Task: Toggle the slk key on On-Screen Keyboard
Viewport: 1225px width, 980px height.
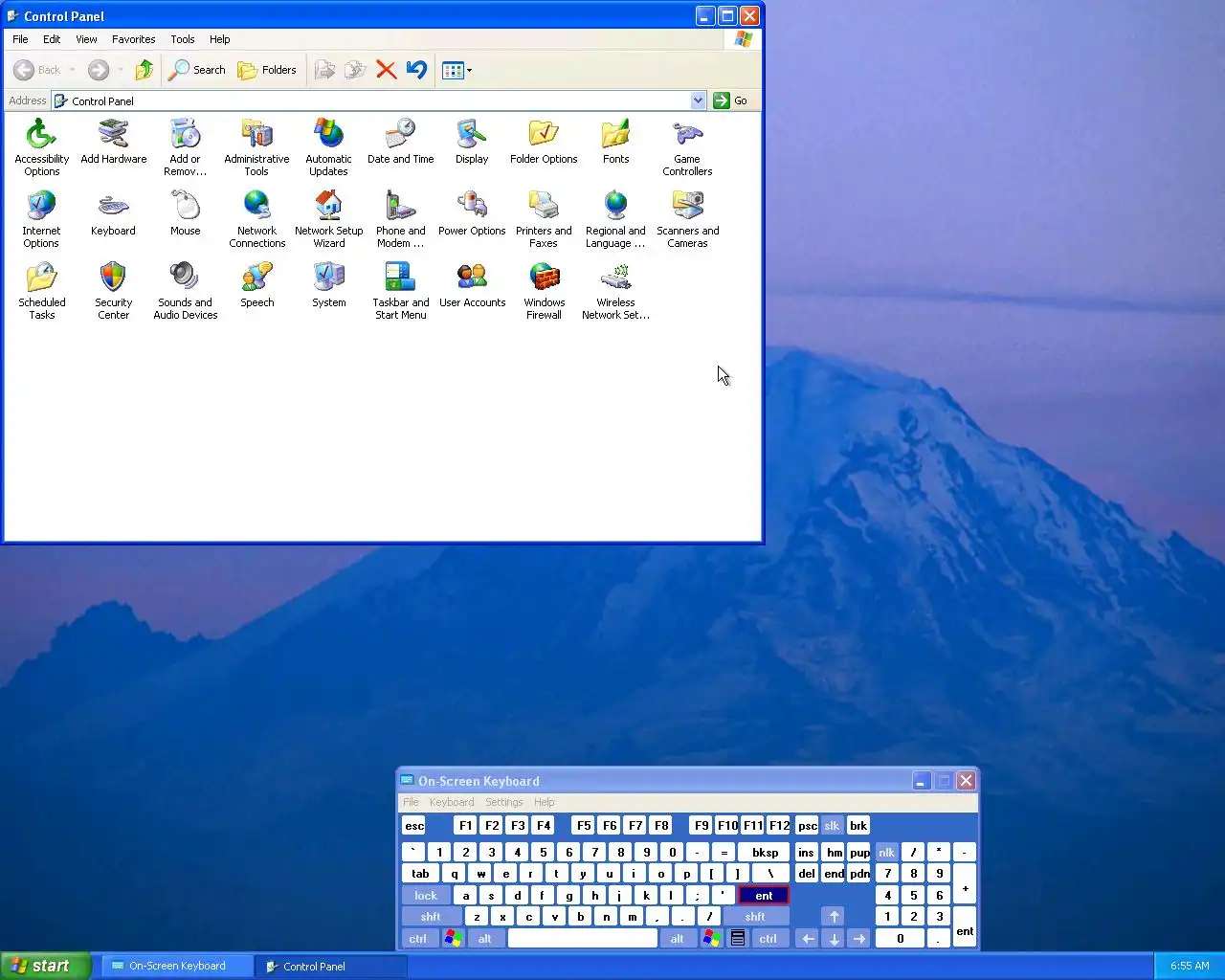Action: (x=832, y=826)
